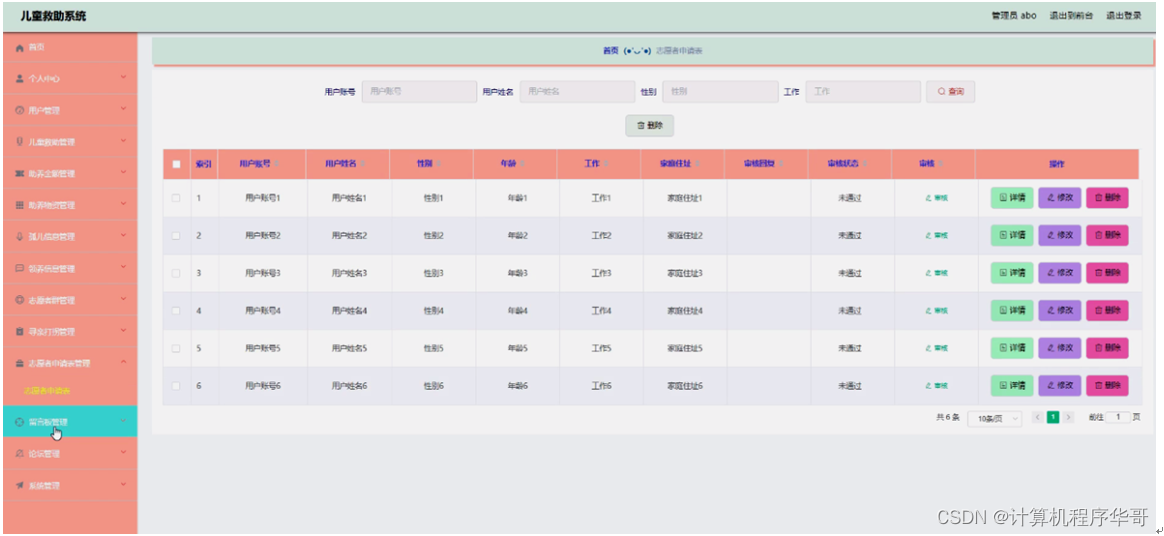Sort by 用户账号 column sort icon

point(276,164)
